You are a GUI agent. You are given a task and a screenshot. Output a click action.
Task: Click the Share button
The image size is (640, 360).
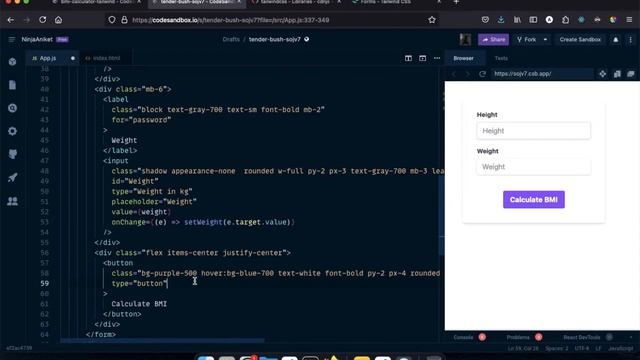pyautogui.click(x=493, y=40)
